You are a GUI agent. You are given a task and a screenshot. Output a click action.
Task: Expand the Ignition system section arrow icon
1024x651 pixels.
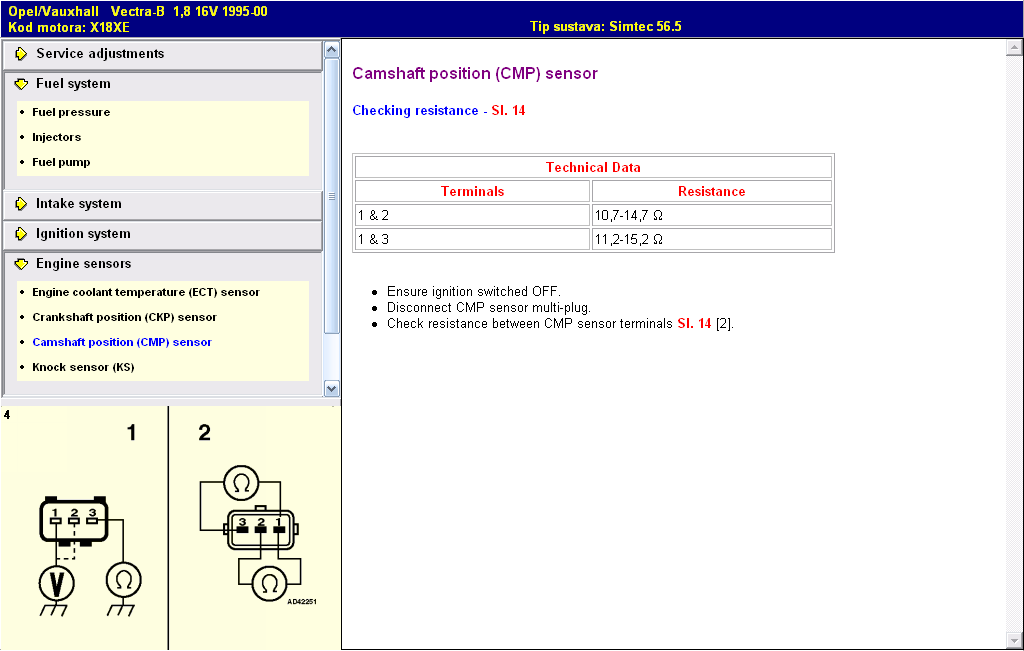pos(21,234)
